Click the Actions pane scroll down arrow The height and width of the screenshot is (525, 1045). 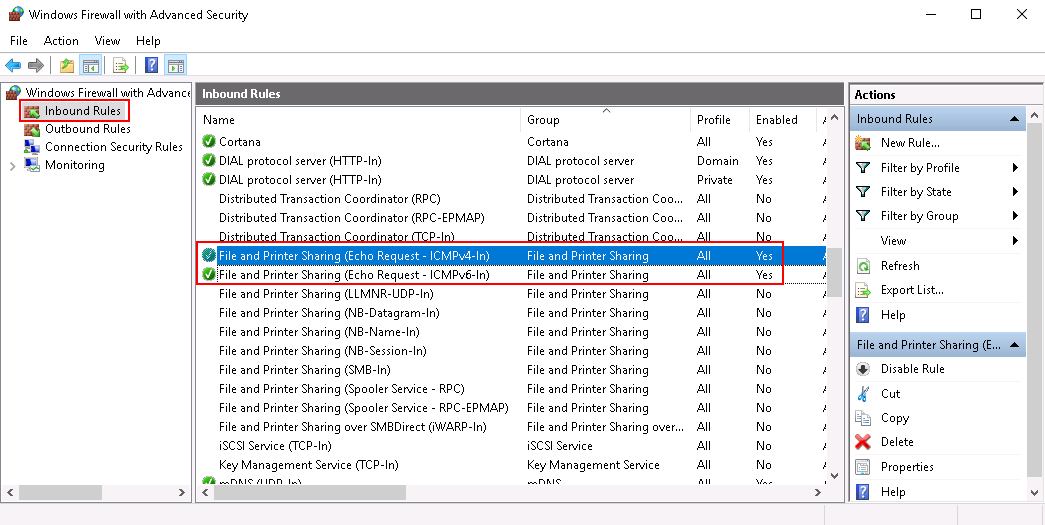[x=1034, y=493]
